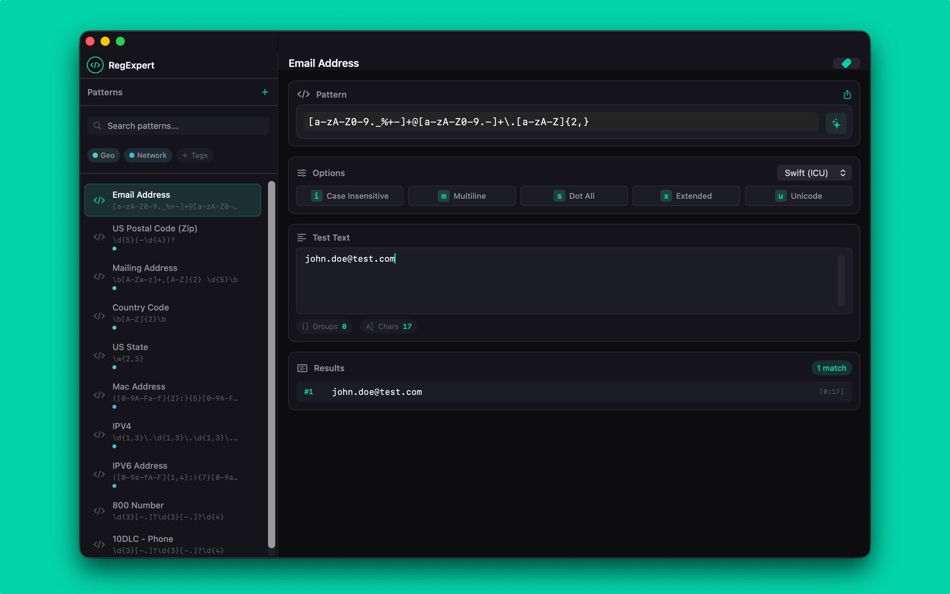Click the code icon of IPV4

[x=99, y=435]
